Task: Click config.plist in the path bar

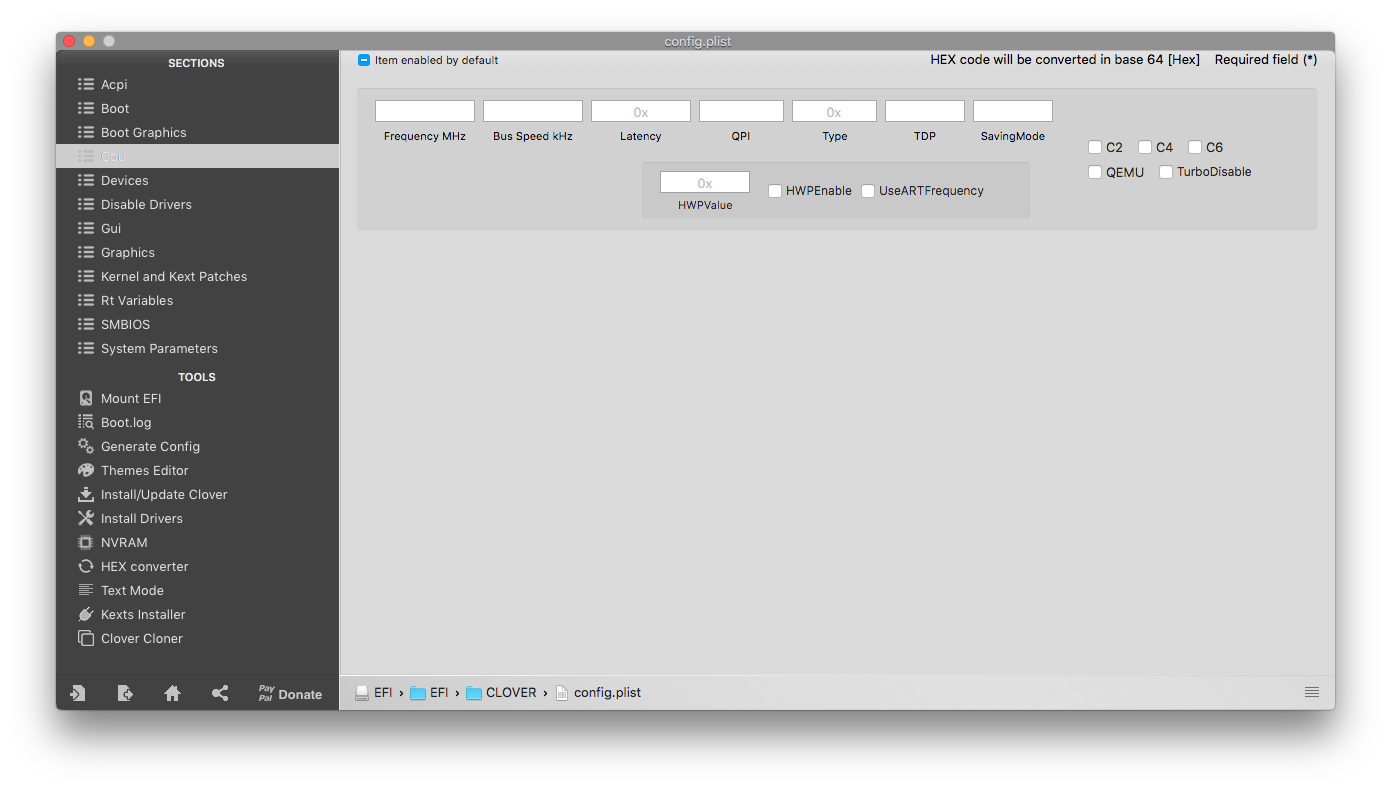Action: click(x=598, y=692)
